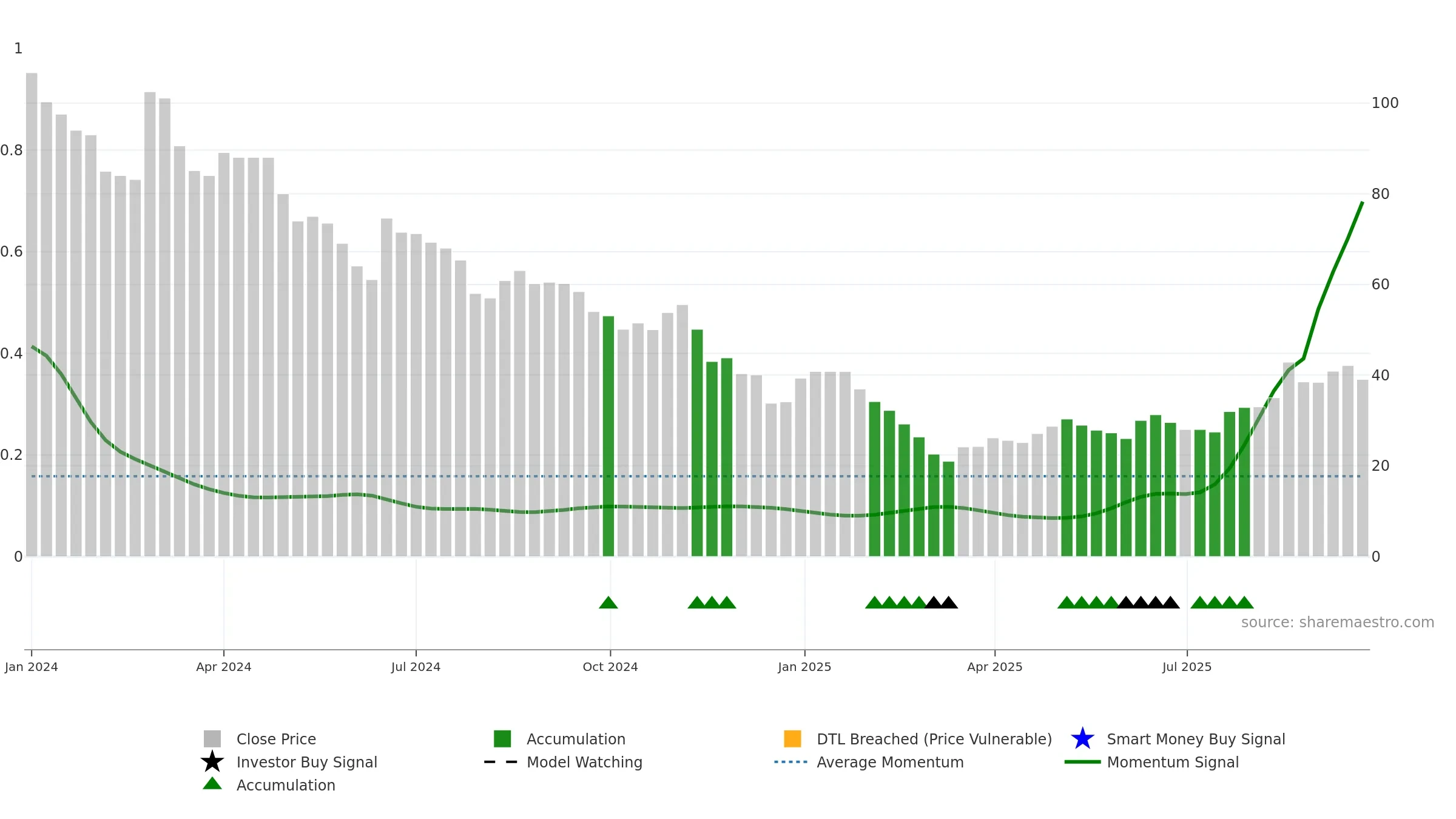The height and width of the screenshot is (819, 1456).
Task: Click the black Investor Buy Signal star
Action: click(x=212, y=762)
